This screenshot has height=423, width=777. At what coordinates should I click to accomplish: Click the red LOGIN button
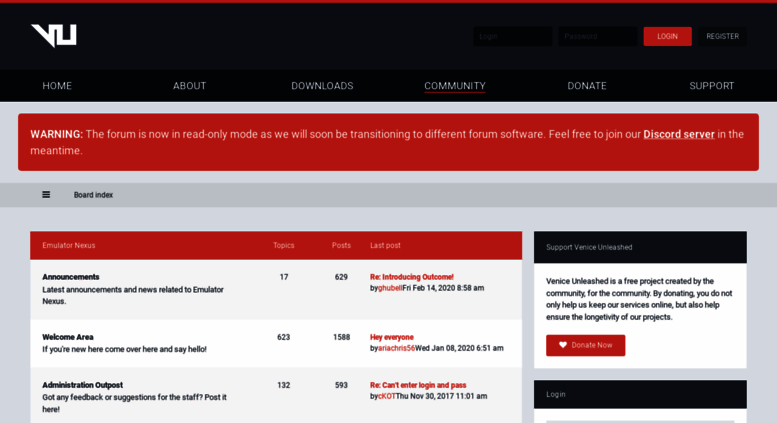point(667,36)
